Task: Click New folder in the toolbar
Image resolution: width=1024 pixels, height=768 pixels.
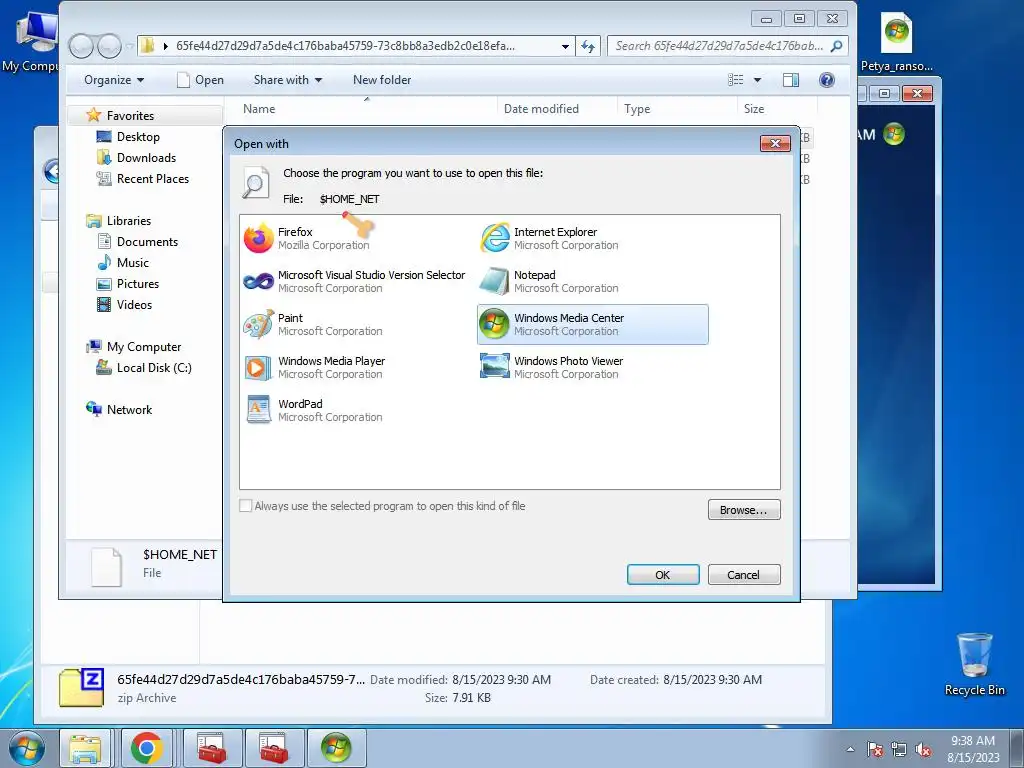Action: pos(382,80)
